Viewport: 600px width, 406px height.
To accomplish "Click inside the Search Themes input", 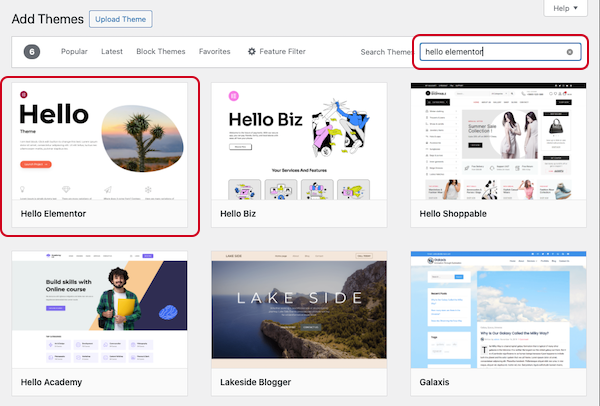I will pyautogui.click(x=490, y=52).
